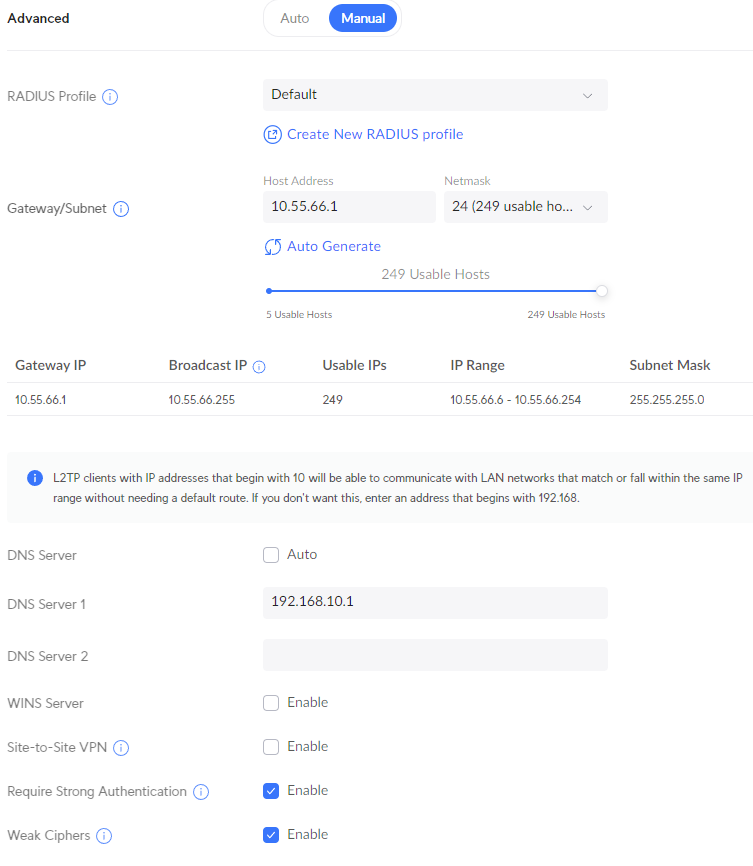Uncheck Weak Ciphers Enable checkbox

pyautogui.click(x=271, y=835)
